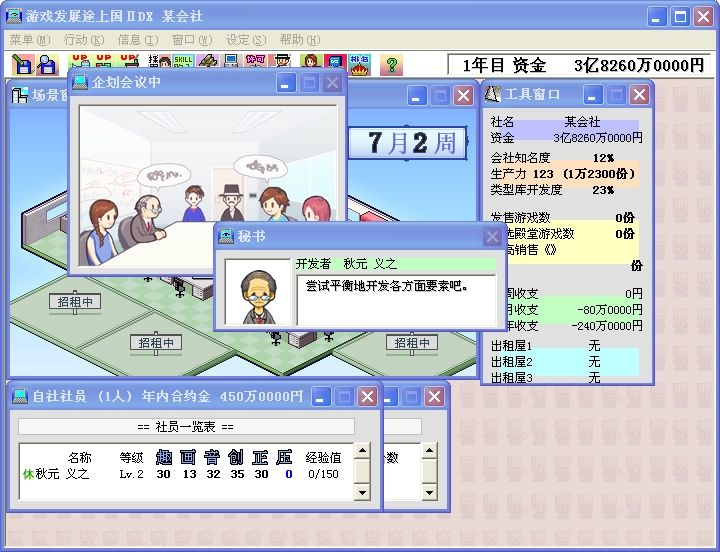Click the red game console icon
The image size is (720, 552).
point(335,62)
